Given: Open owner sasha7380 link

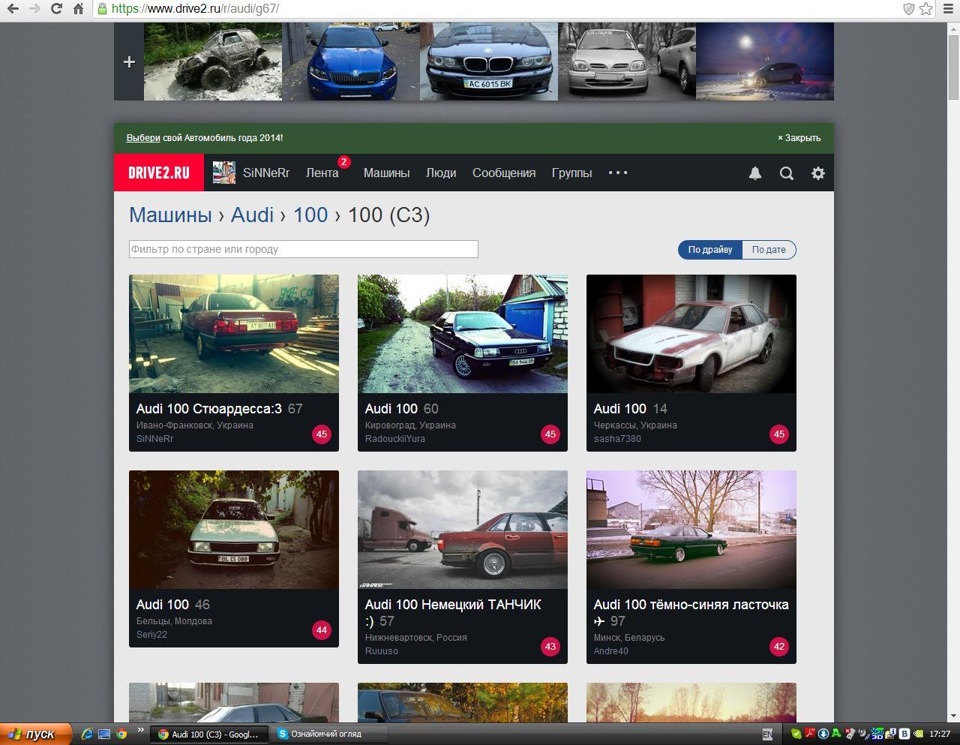Looking at the screenshot, I should [x=617, y=438].
